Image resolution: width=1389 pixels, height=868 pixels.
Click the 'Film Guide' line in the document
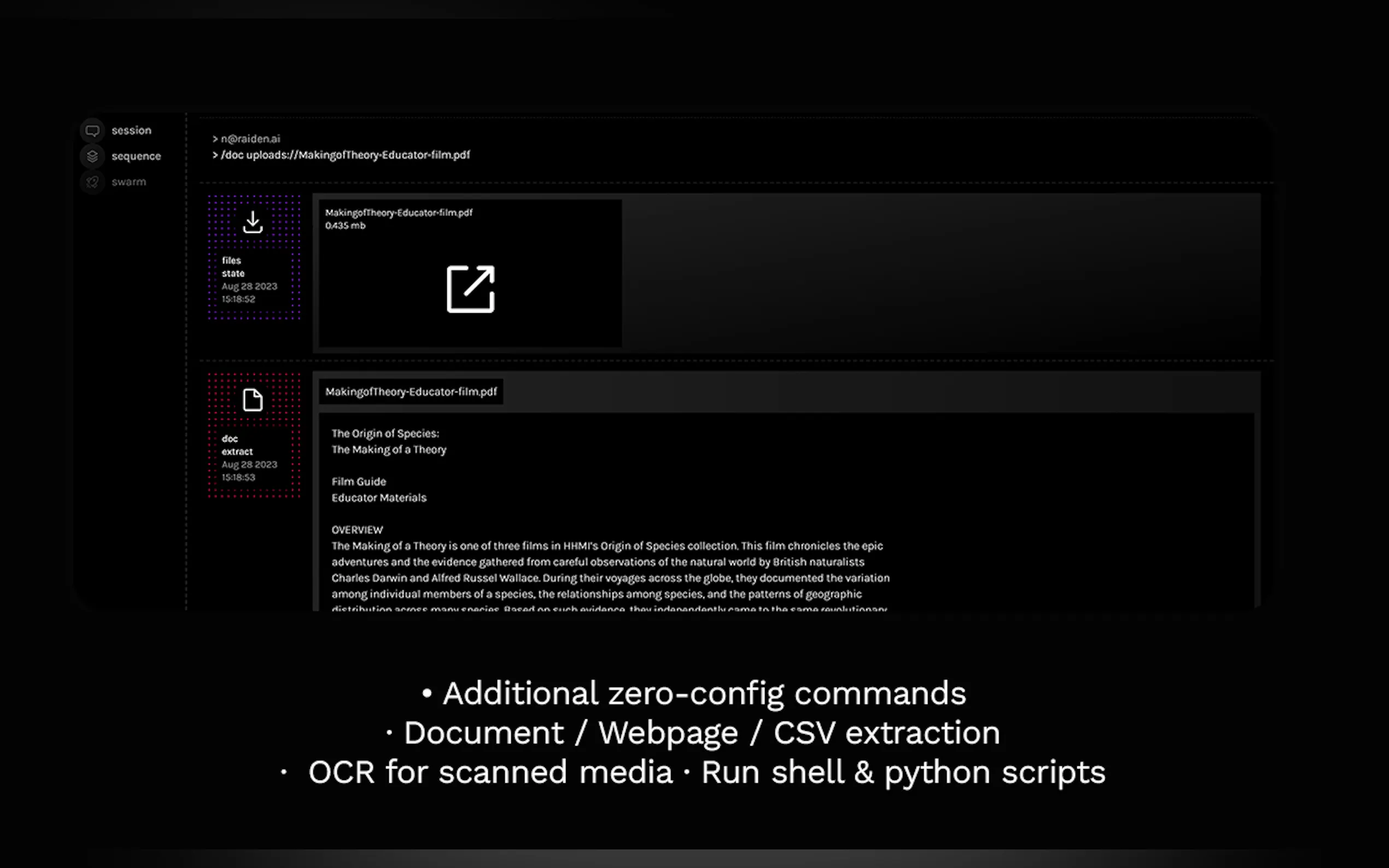pos(358,482)
